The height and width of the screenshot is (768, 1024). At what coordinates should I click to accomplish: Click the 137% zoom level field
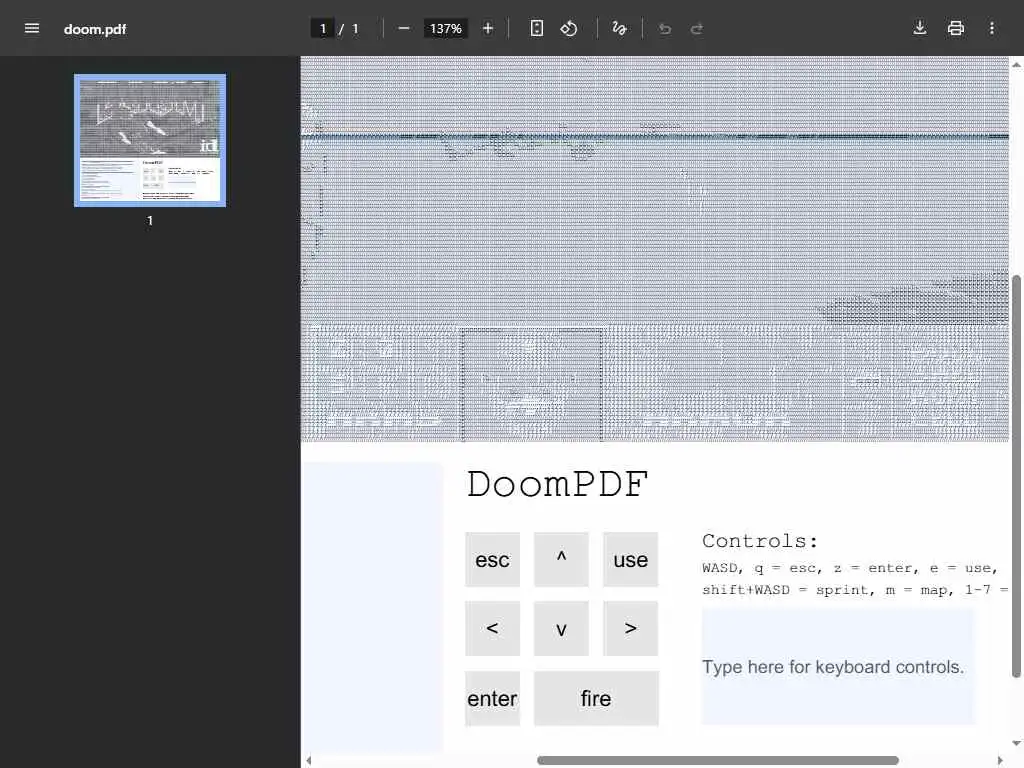[445, 29]
